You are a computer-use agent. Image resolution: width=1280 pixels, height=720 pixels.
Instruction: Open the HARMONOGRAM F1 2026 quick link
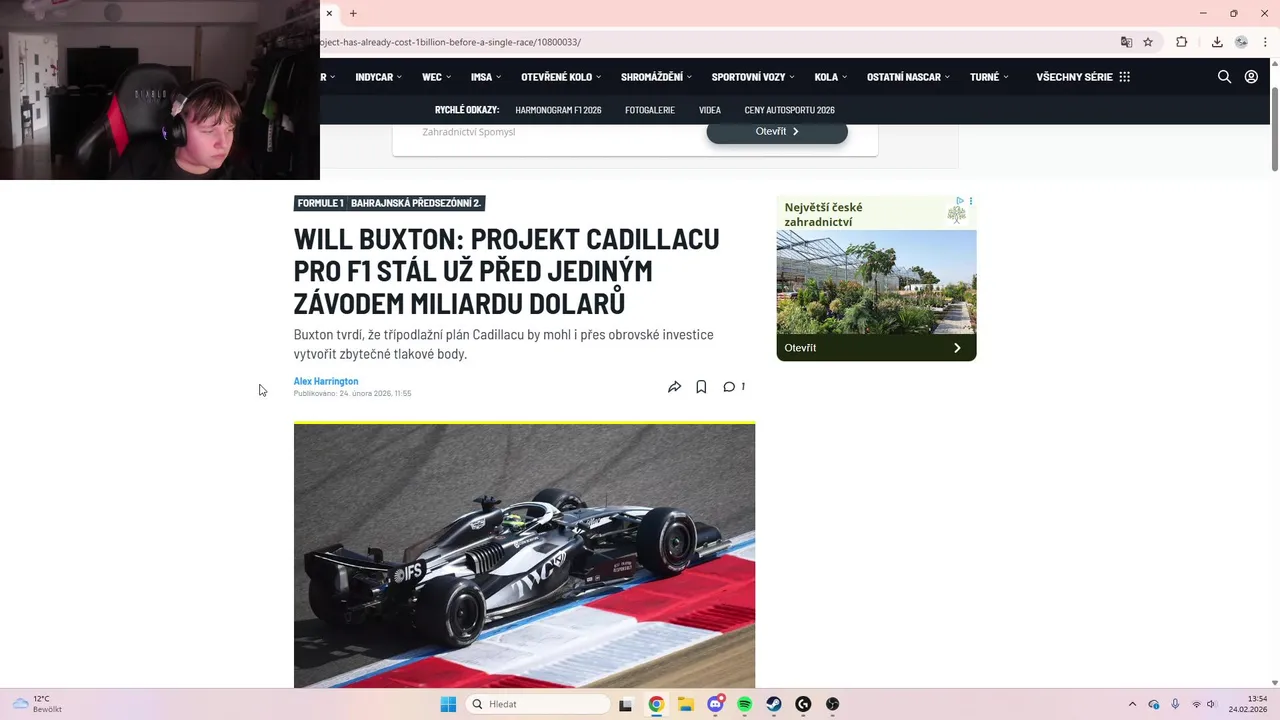pos(558,110)
